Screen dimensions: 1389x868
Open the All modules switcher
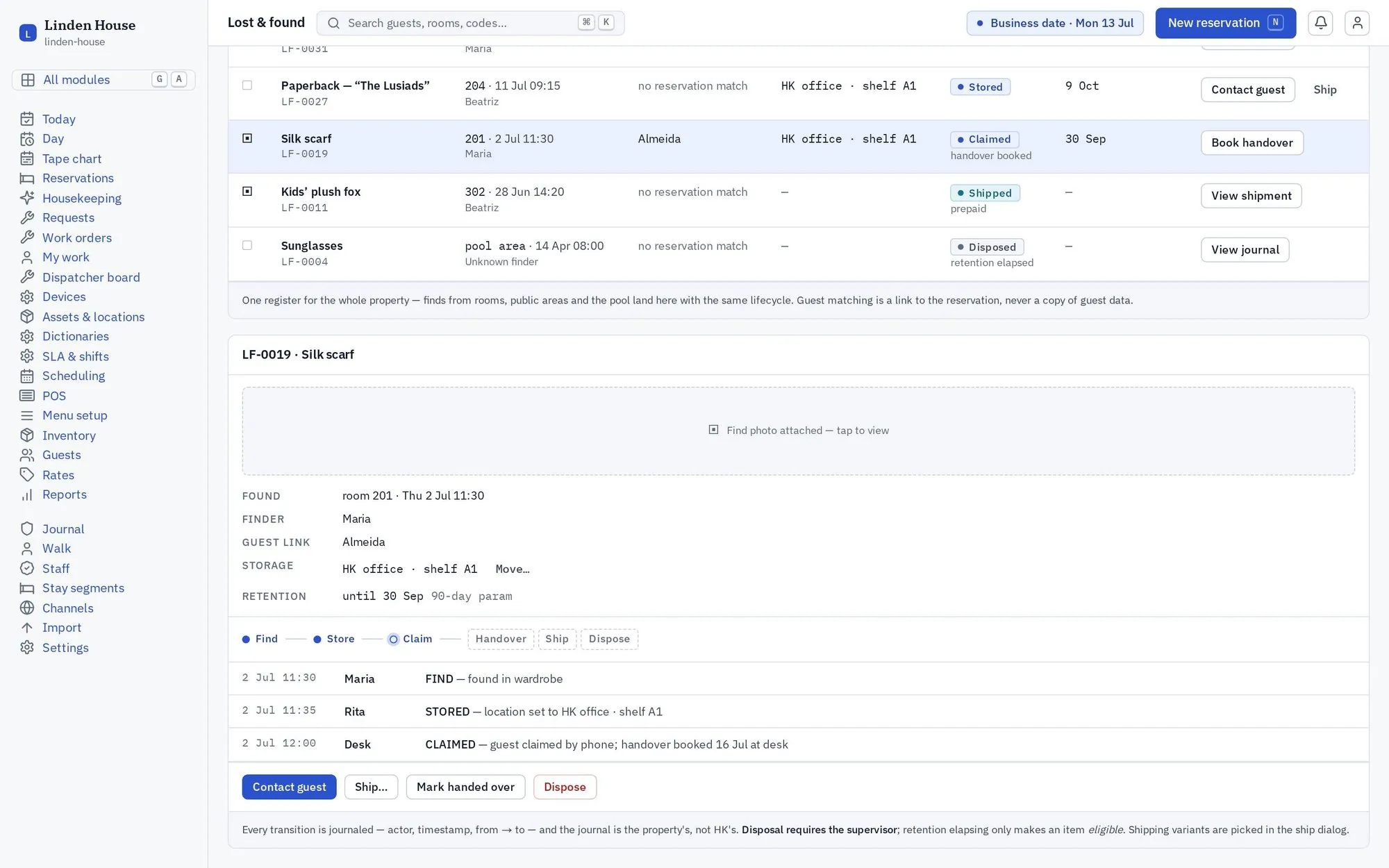coord(103,80)
